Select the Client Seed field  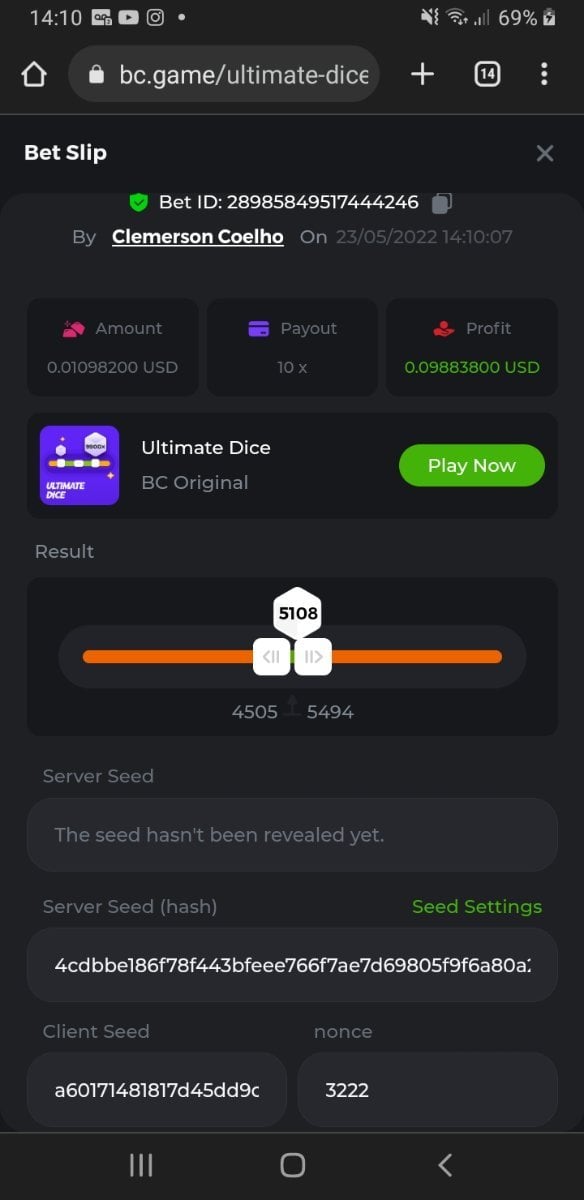pyautogui.click(x=157, y=1090)
